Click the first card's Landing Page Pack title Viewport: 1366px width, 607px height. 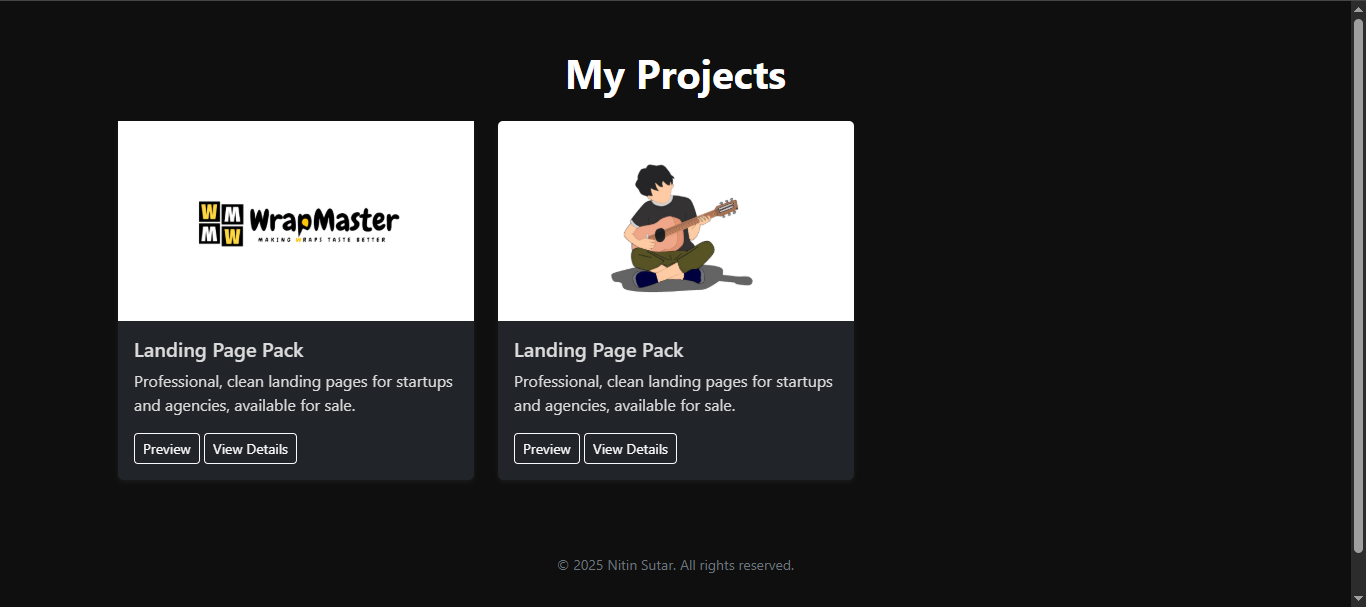[218, 350]
